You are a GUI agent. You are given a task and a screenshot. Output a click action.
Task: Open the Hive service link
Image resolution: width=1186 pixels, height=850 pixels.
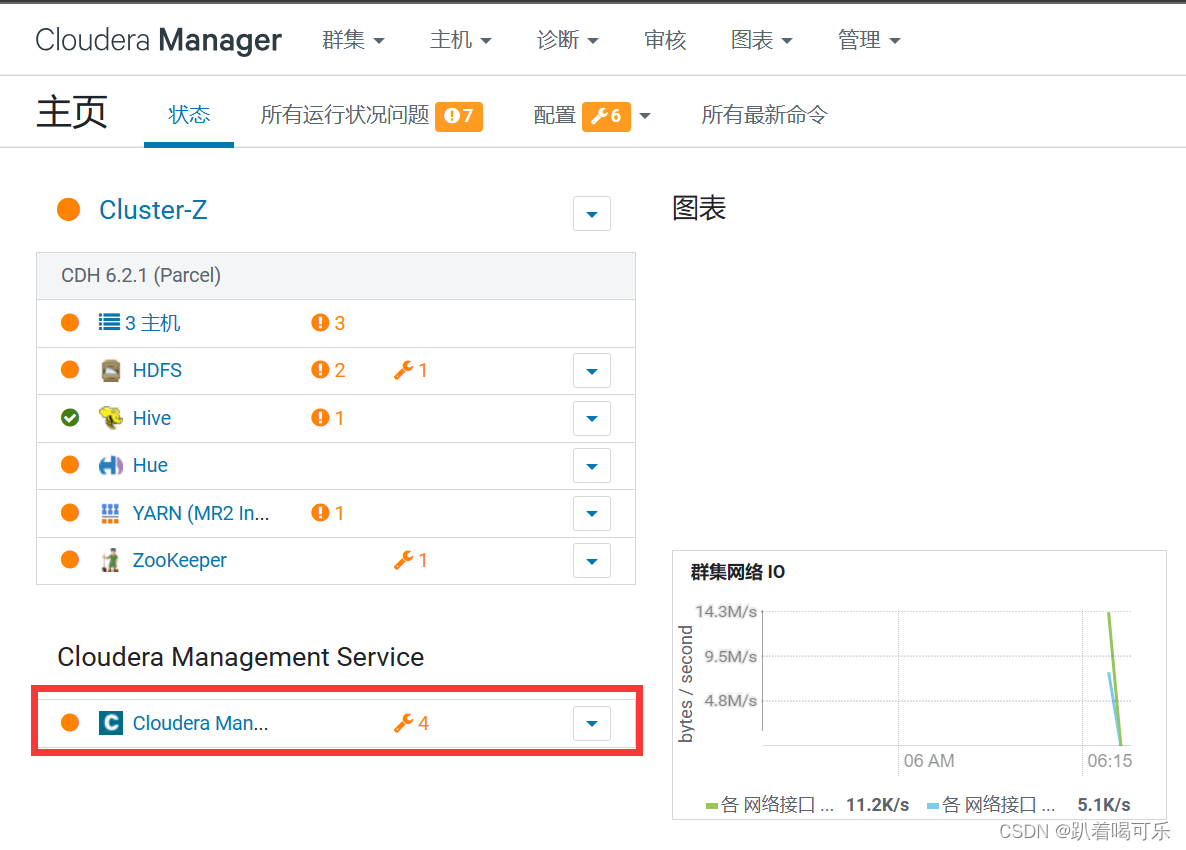152,418
